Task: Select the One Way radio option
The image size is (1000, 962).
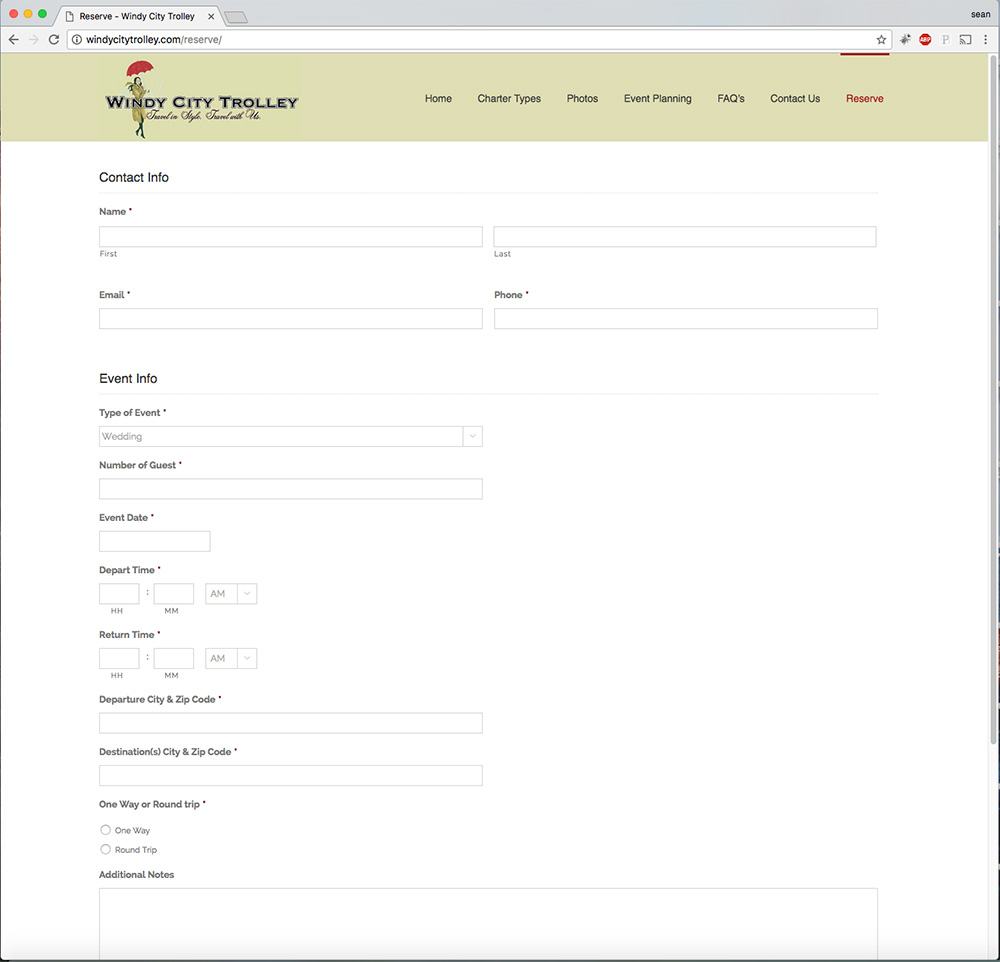Action: [106, 830]
